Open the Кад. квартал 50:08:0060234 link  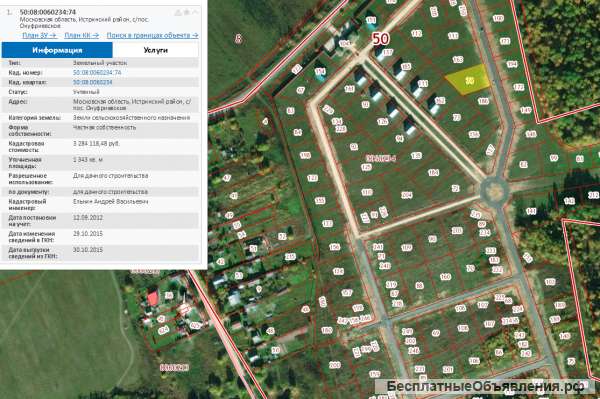click(x=93, y=82)
